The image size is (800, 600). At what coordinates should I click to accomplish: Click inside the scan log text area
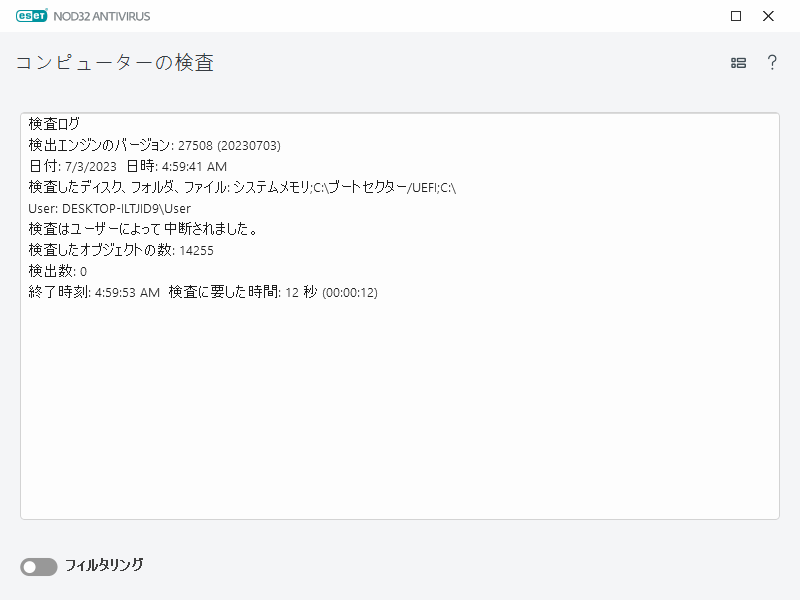(x=400, y=400)
